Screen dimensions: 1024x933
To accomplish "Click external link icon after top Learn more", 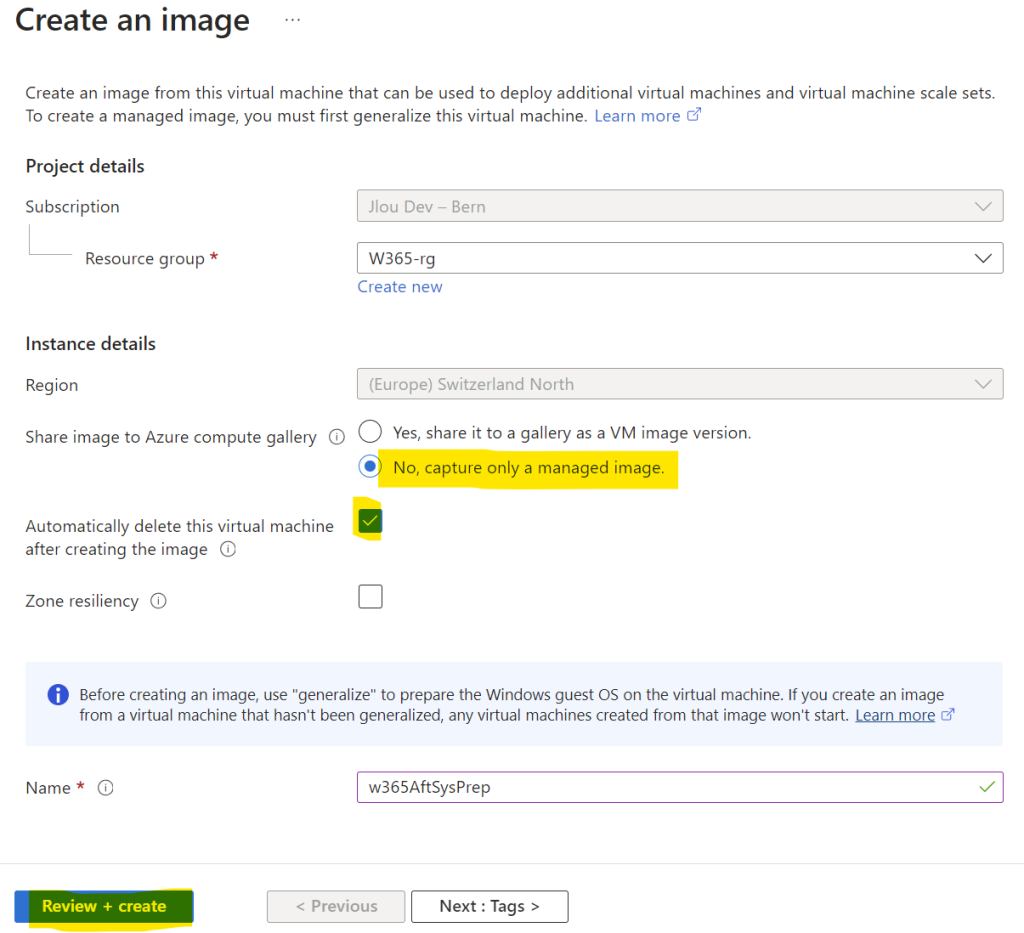I will (694, 115).
